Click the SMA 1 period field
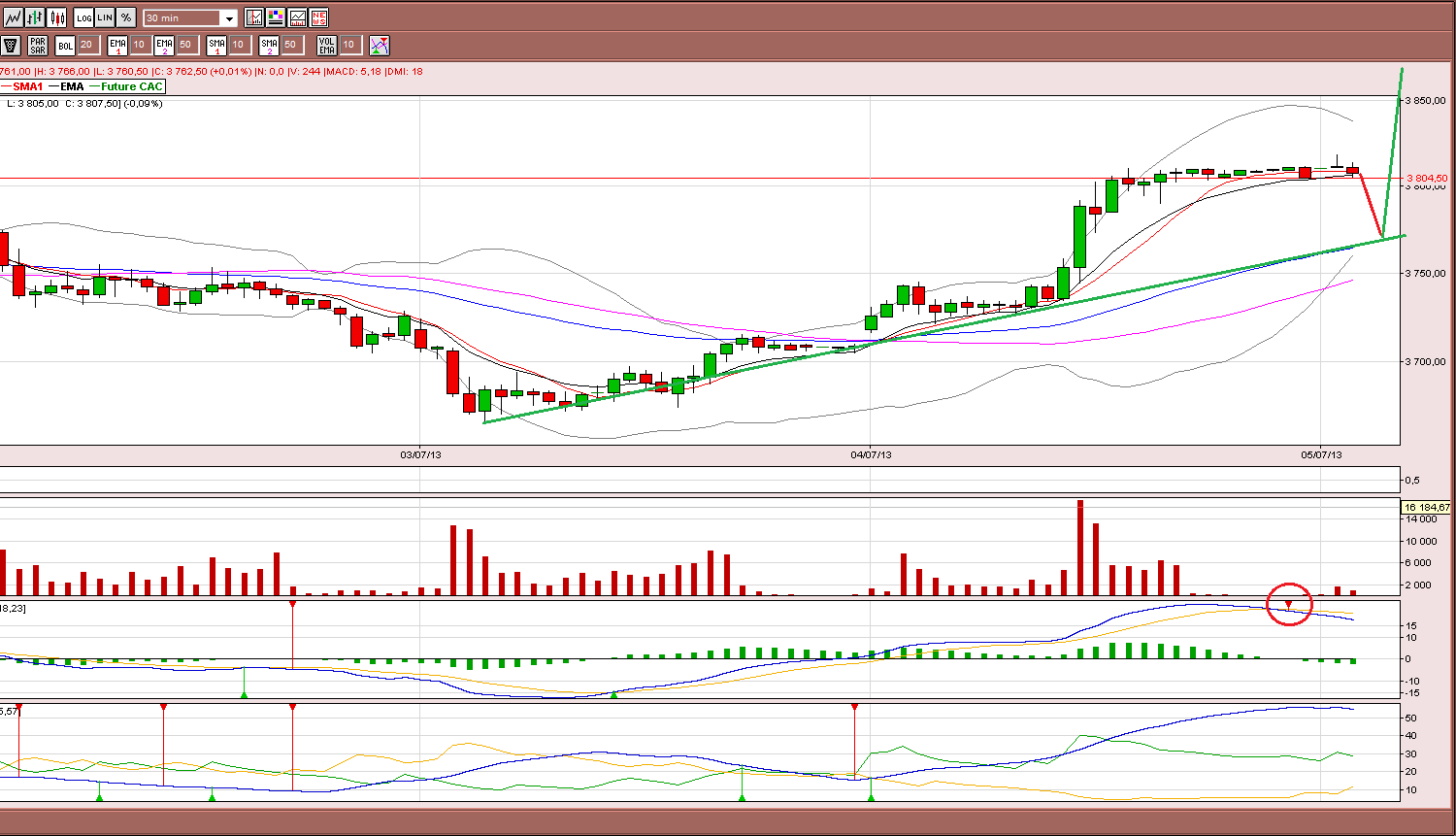This screenshot has height=836, width=1456. (x=239, y=45)
